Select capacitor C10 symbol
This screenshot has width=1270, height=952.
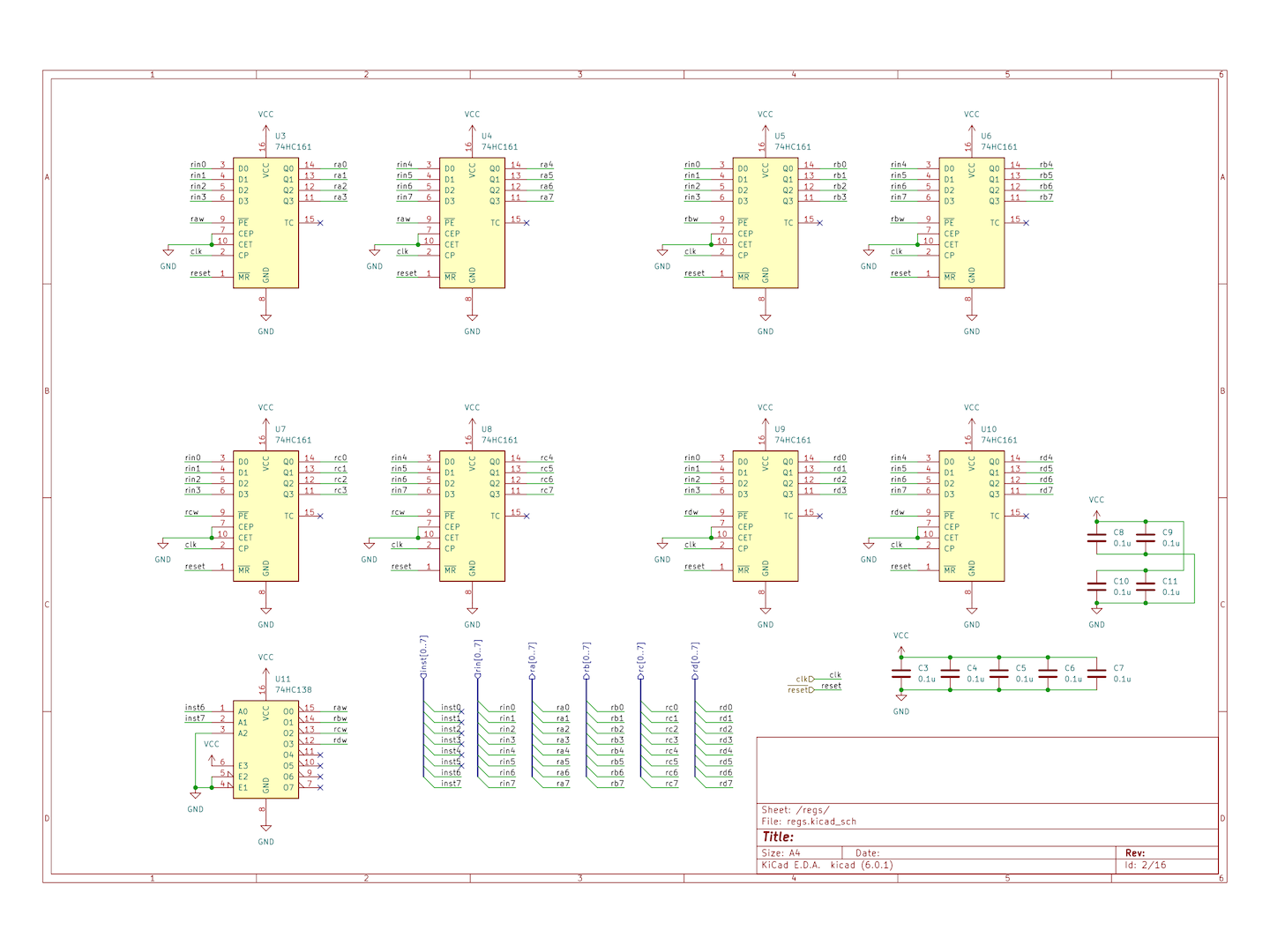pos(1096,586)
